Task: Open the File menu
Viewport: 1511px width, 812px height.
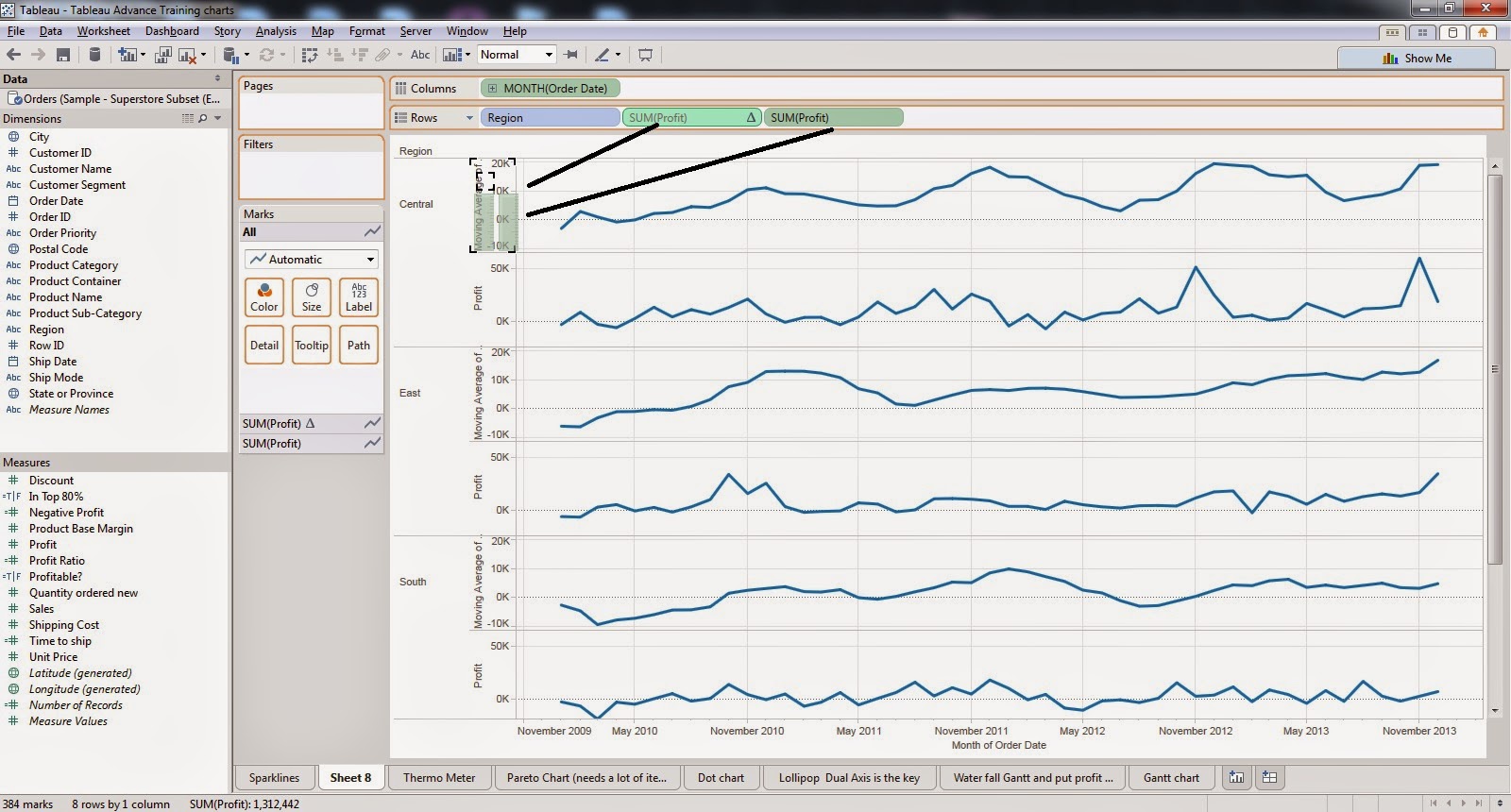Action: coord(16,31)
